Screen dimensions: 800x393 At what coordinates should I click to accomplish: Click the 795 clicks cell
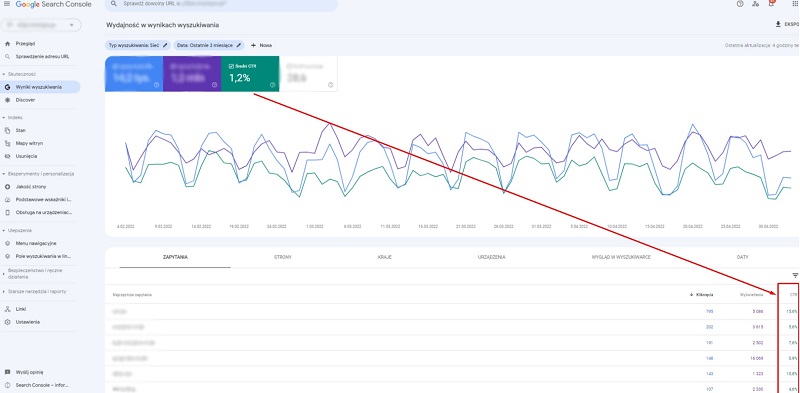click(x=710, y=311)
